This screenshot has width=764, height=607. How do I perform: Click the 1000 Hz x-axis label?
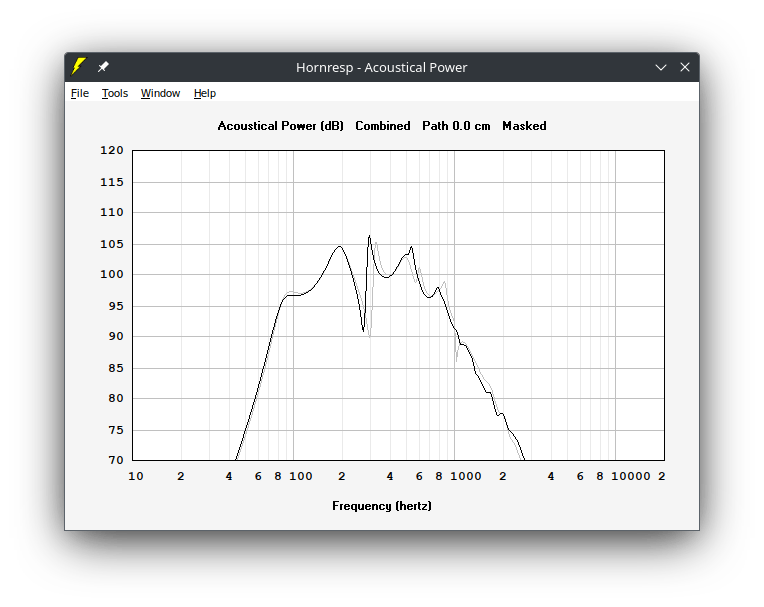tap(466, 476)
